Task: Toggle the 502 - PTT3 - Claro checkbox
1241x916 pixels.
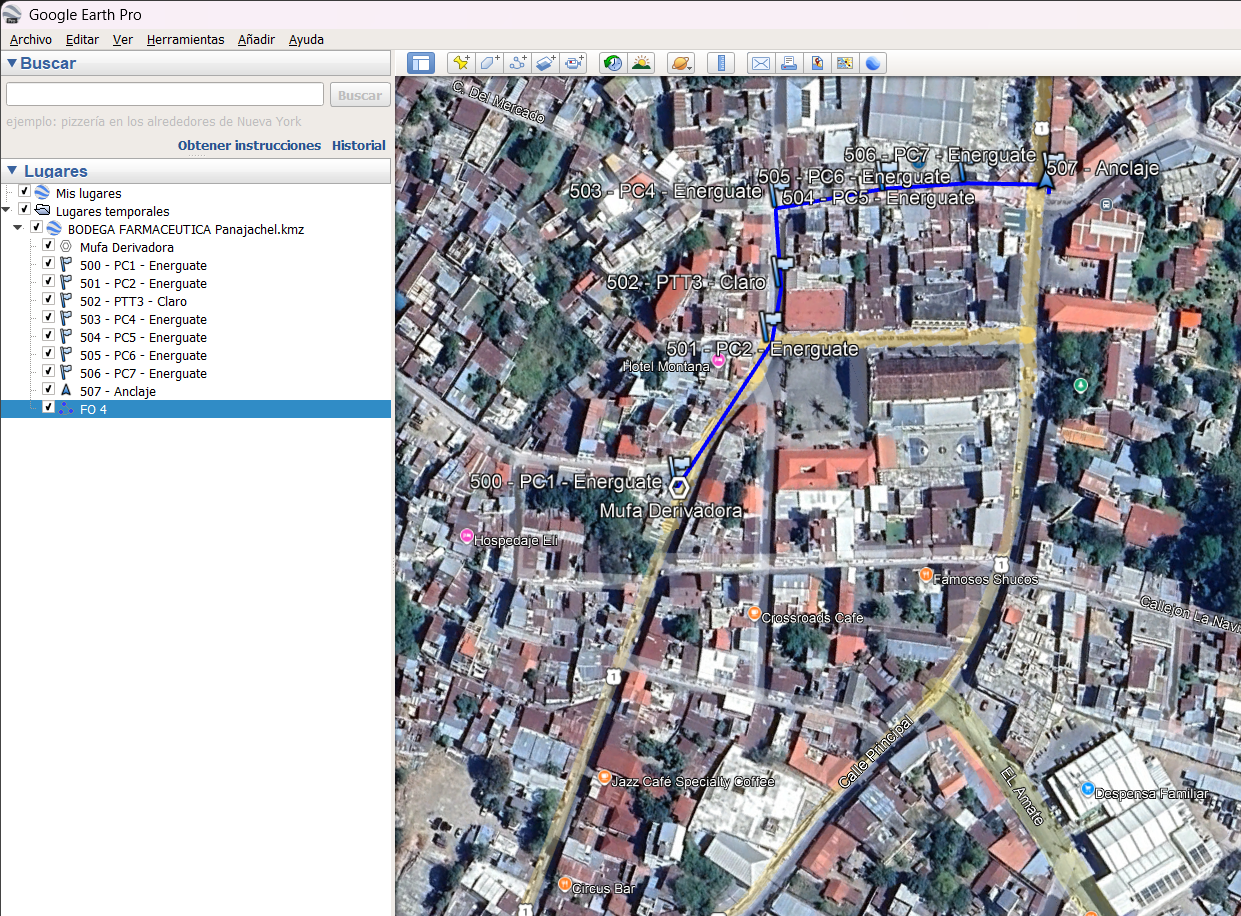Action: click(x=48, y=300)
